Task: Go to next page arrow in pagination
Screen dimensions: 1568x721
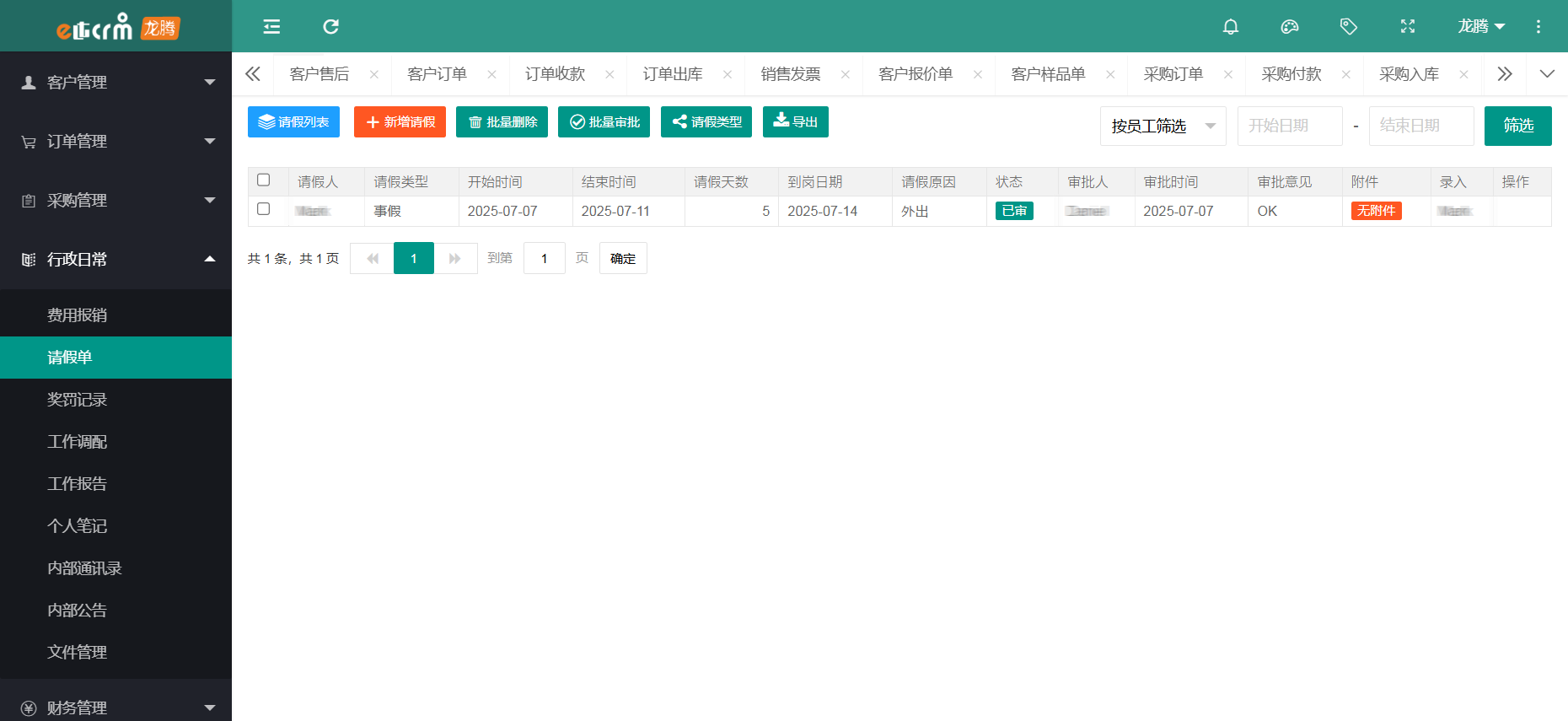Action: [455, 258]
